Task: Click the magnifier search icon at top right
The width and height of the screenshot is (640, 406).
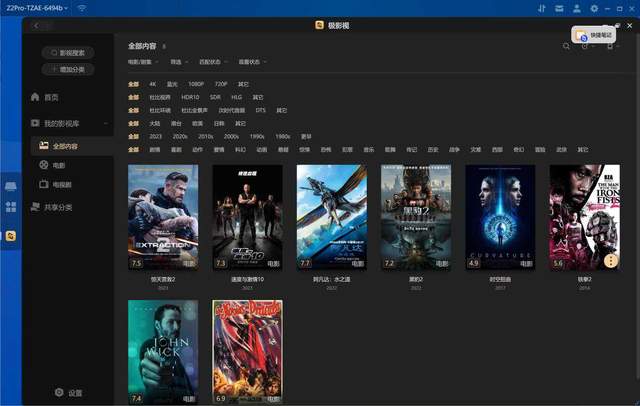Action: pos(566,46)
